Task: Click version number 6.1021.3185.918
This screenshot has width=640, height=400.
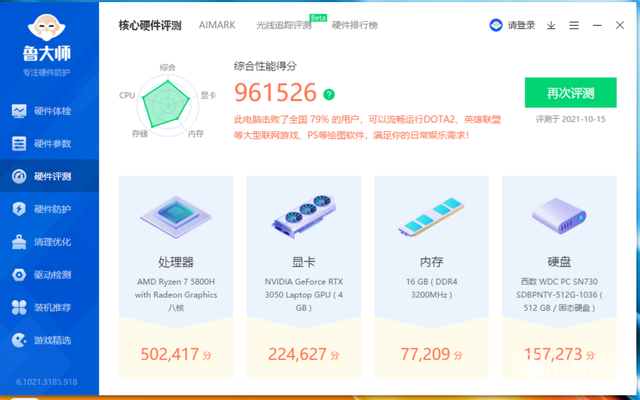Action: pyautogui.click(x=47, y=382)
